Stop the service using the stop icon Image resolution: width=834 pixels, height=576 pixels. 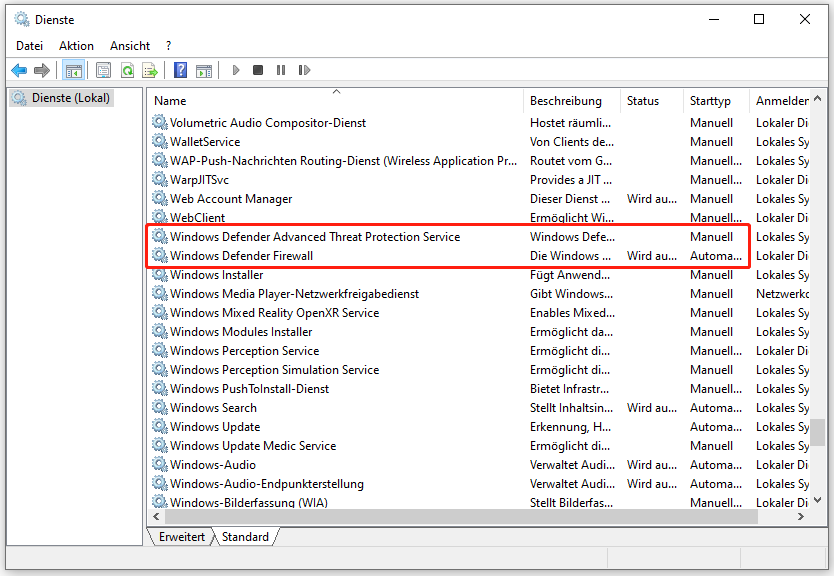258,70
